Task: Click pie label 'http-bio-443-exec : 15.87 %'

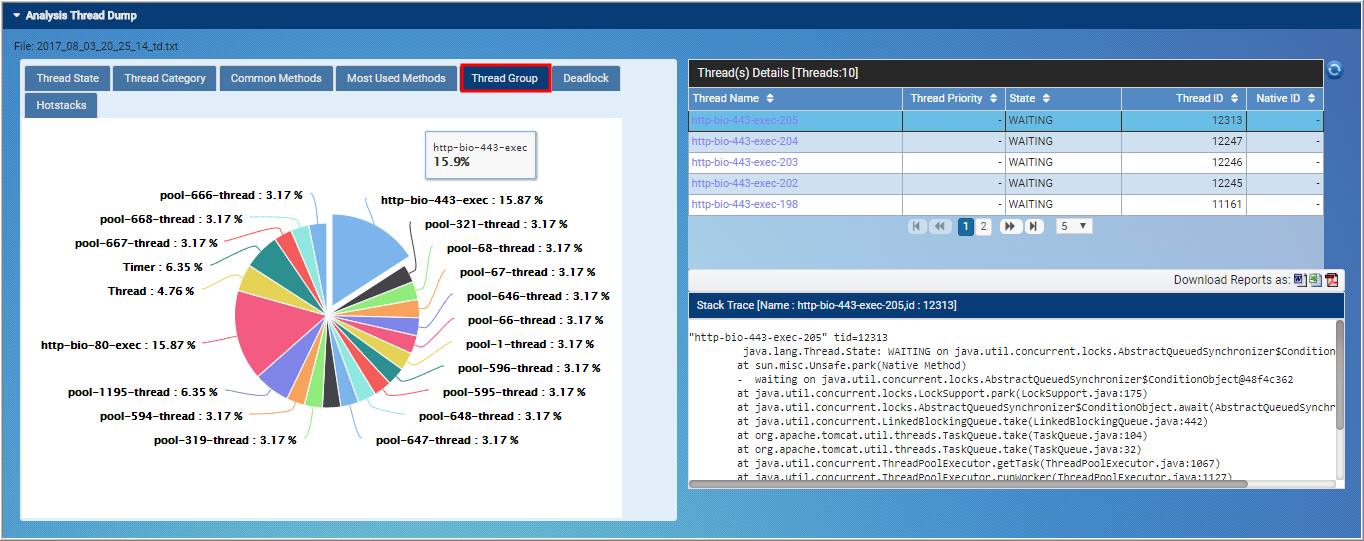Action: (462, 200)
